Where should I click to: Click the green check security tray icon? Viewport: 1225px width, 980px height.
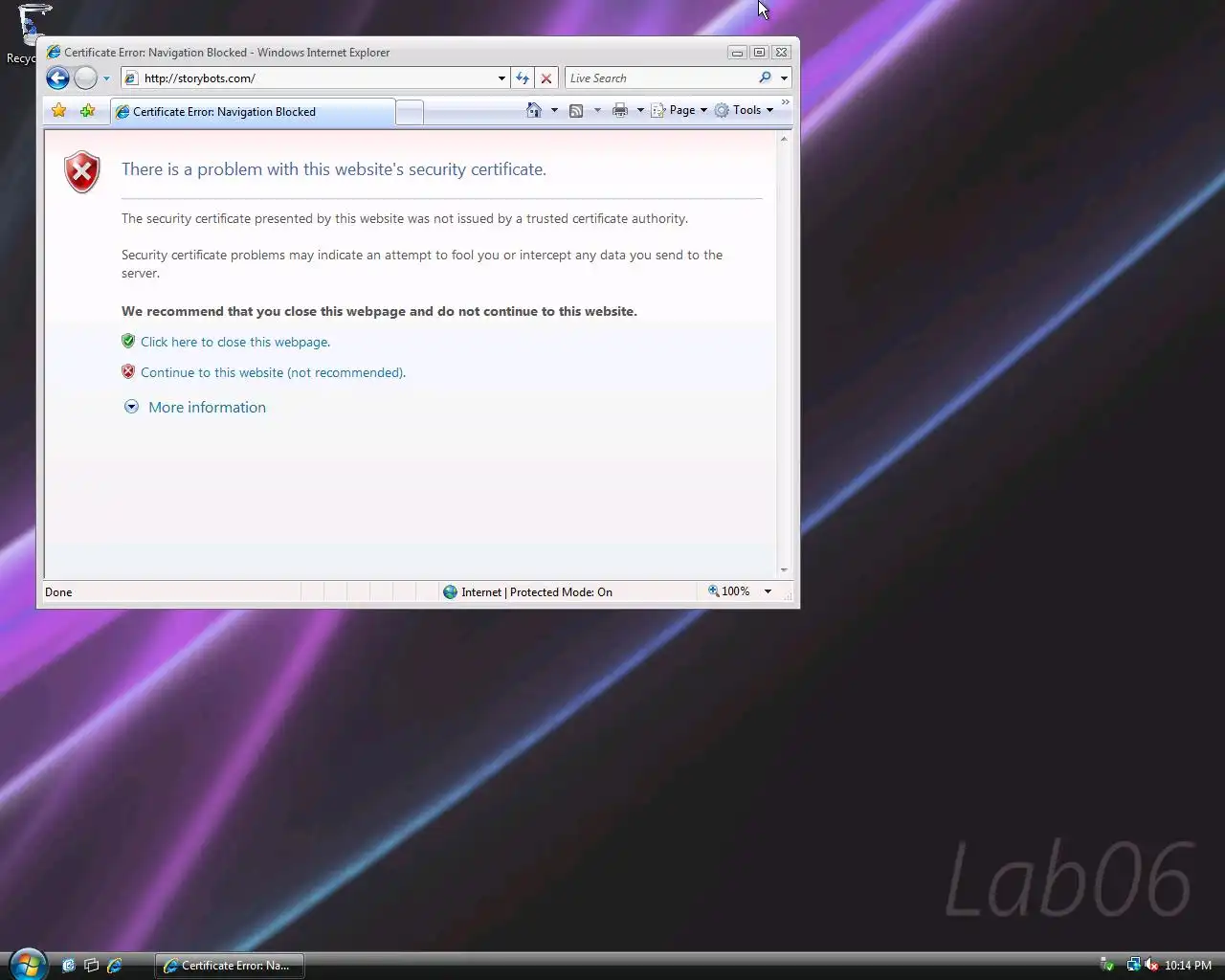pos(1107,966)
